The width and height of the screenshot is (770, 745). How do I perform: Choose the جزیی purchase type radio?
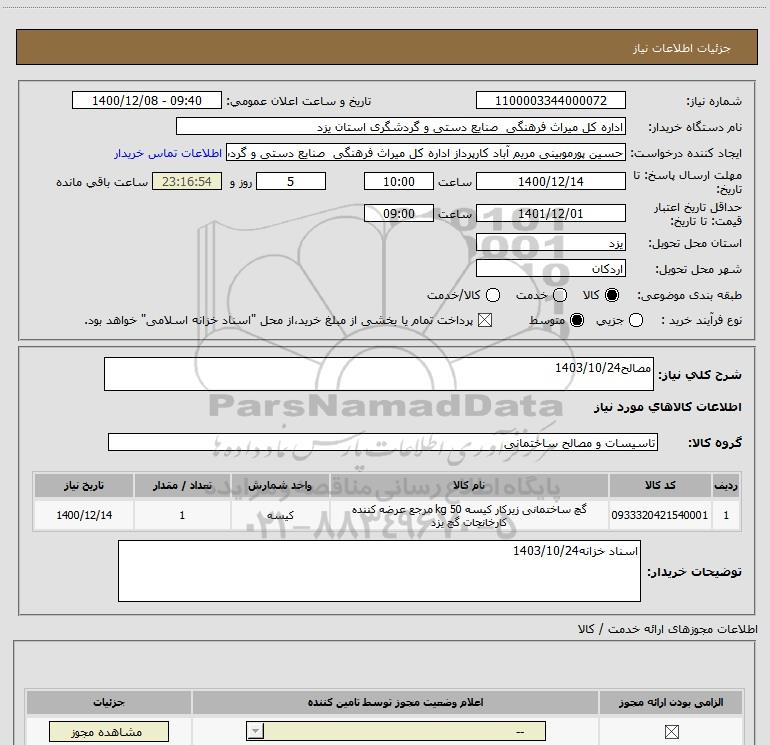pos(635,320)
